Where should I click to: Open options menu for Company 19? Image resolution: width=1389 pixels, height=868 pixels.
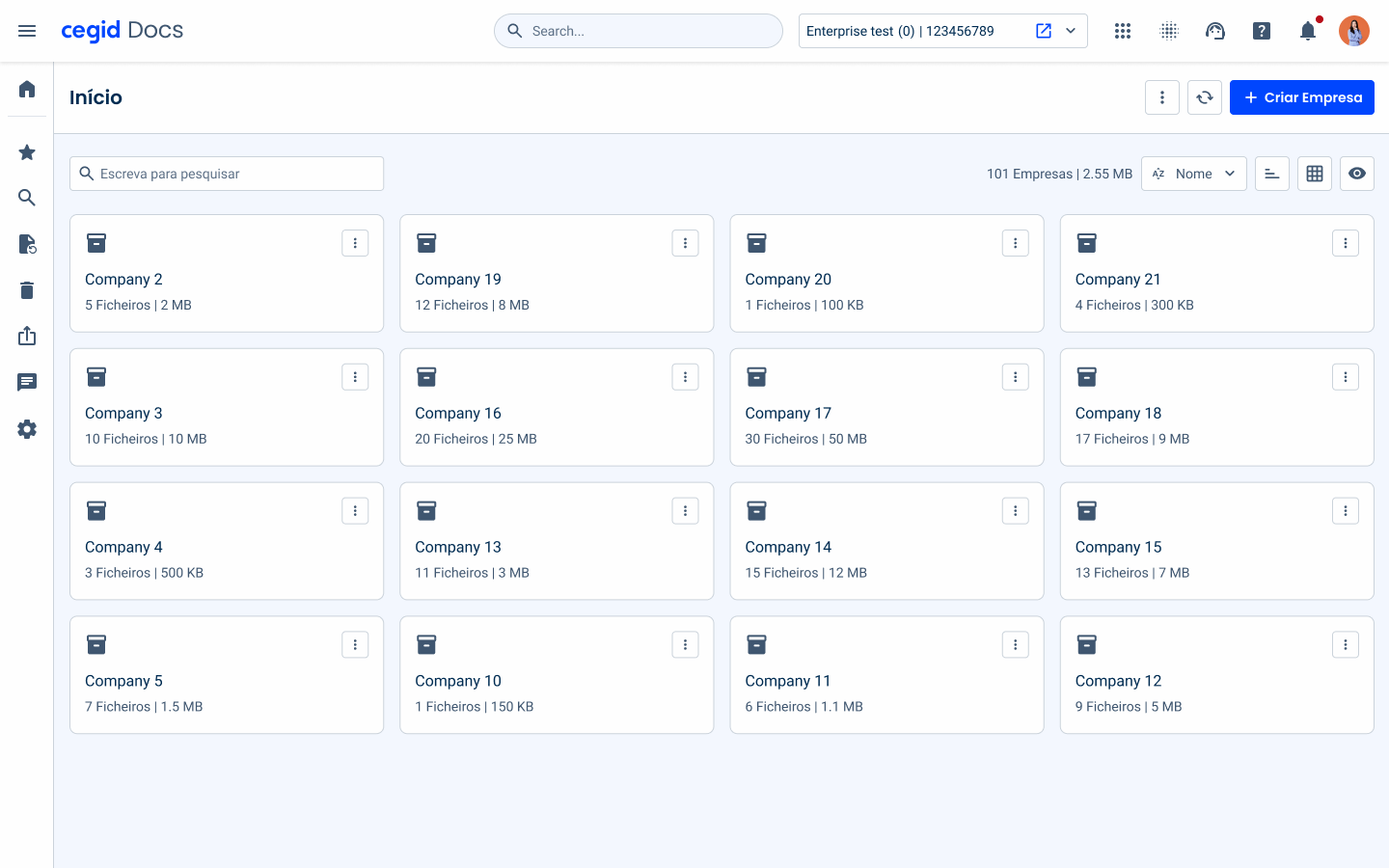[685, 243]
